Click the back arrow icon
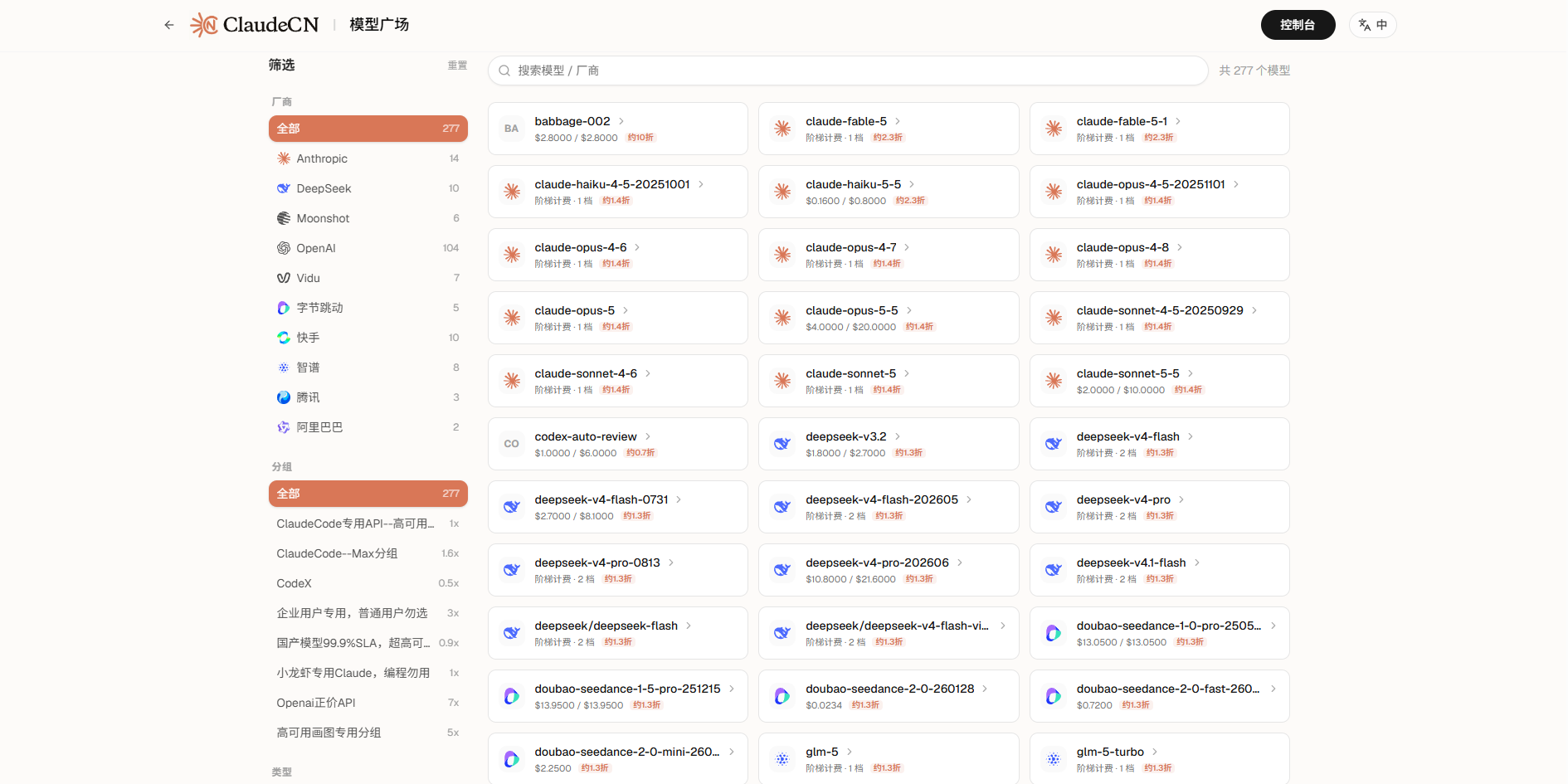This screenshot has height=784, width=1568. (x=169, y=25)
